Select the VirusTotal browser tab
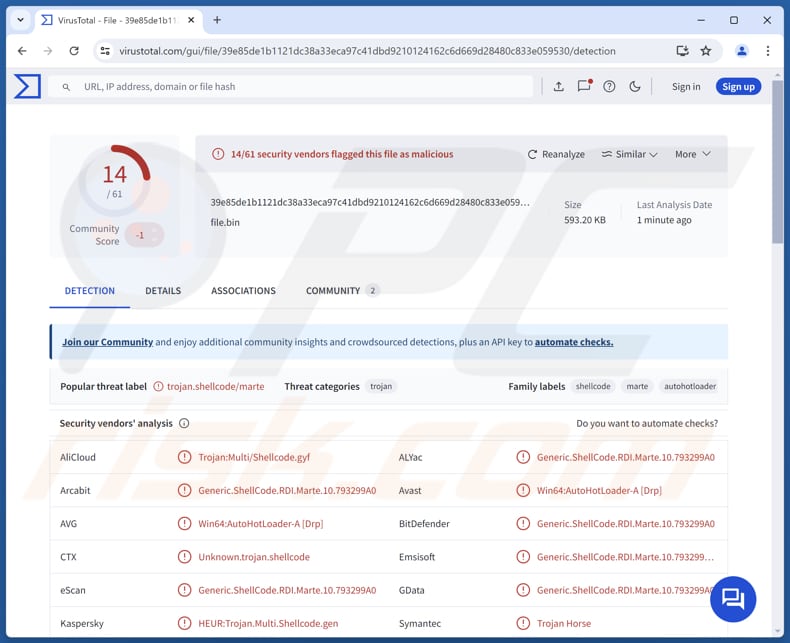The height and width of the screenshot is (643, 790). click(x=117, y=20)
